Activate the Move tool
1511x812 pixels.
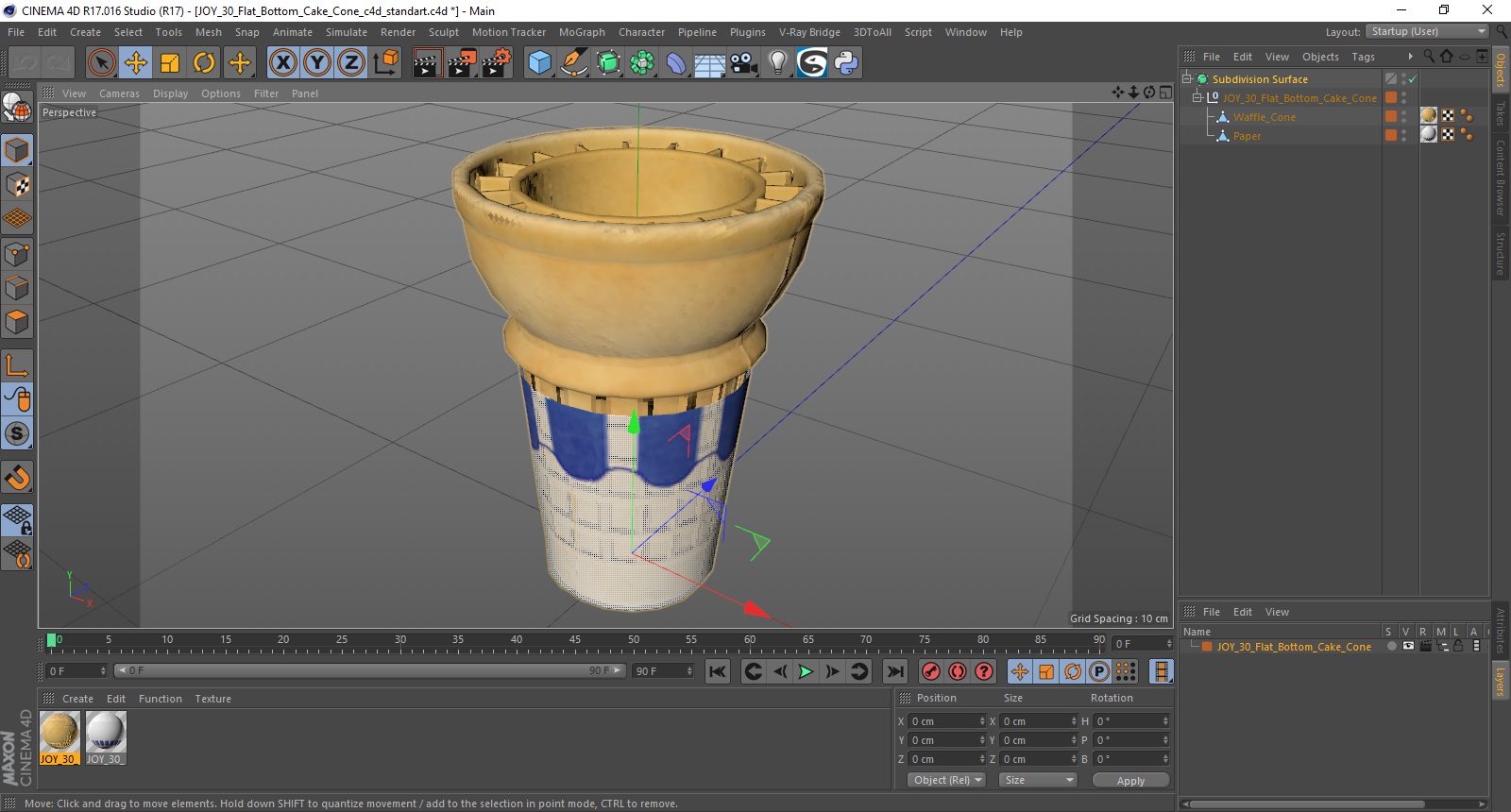[136, 63]
